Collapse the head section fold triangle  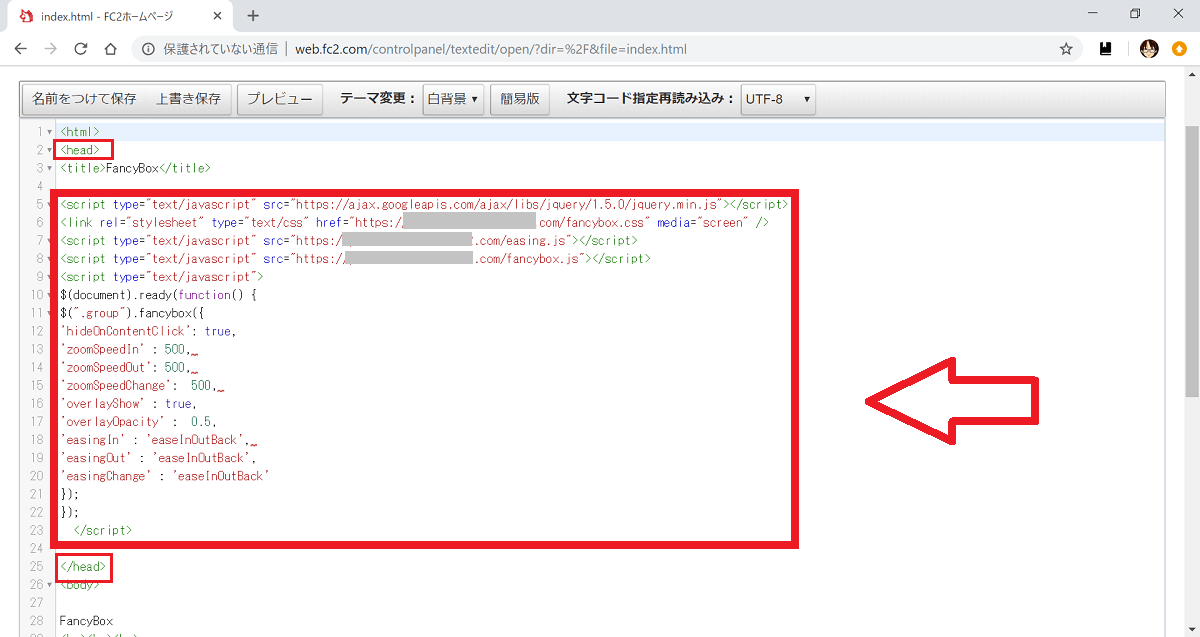tap(48, 149)
